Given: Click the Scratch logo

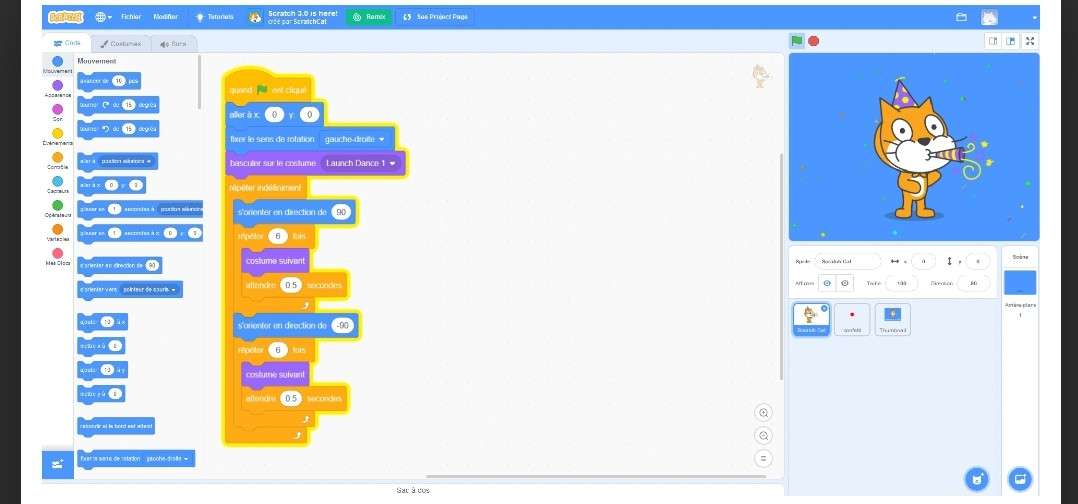Looking at the screenshot, I should pyautogui.click(x=67, y=17).
